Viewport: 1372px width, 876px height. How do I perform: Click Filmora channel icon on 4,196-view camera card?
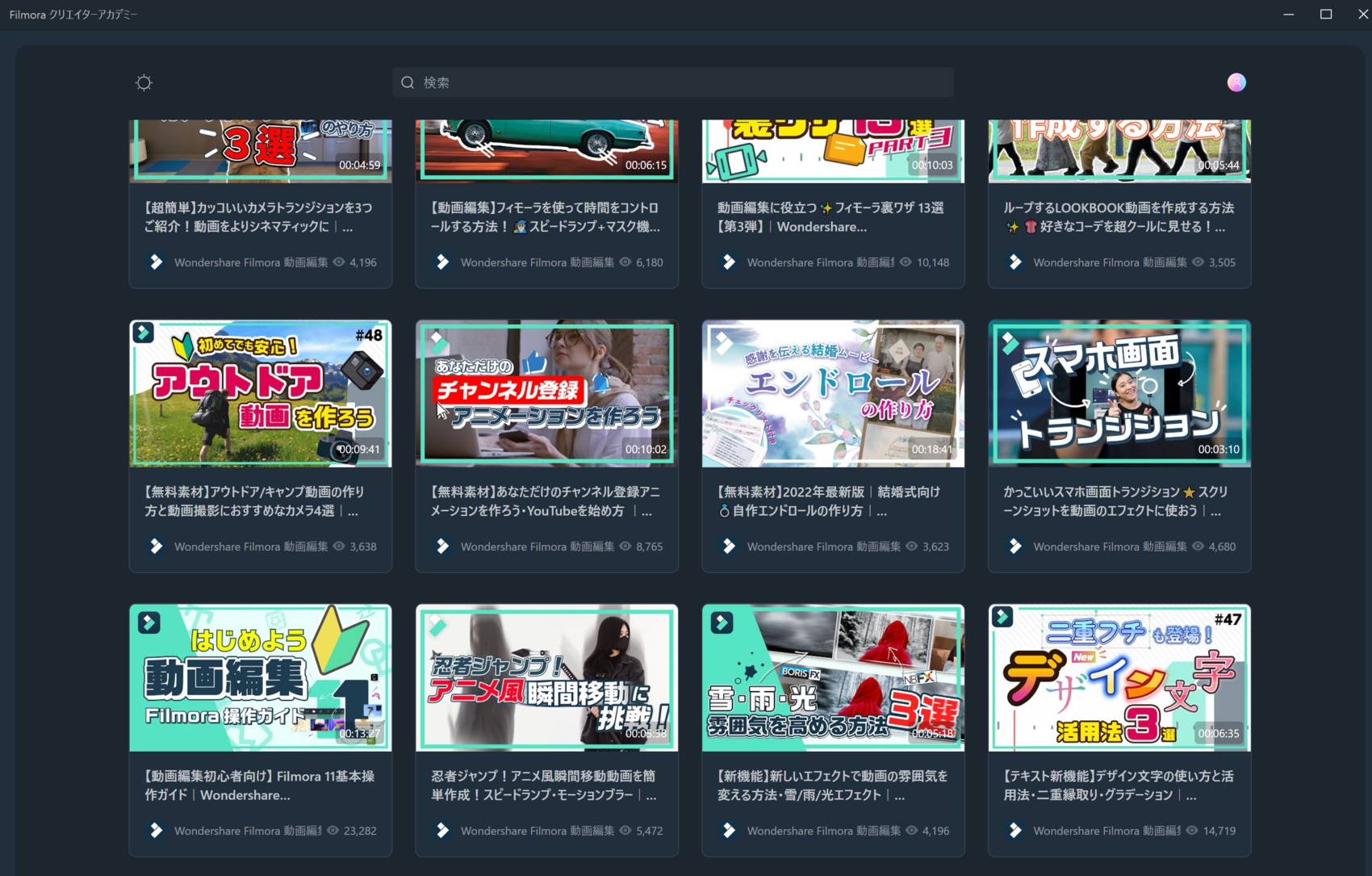(157, 262)
